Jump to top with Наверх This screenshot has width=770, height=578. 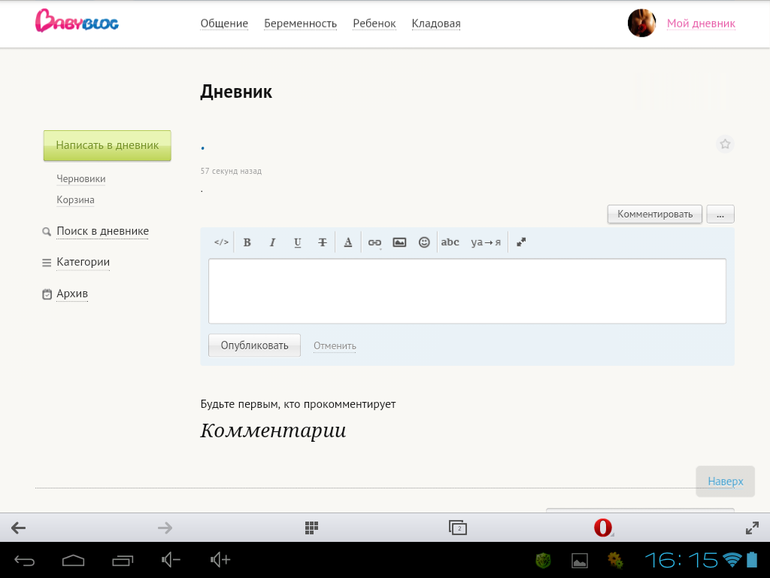point(725,481)
